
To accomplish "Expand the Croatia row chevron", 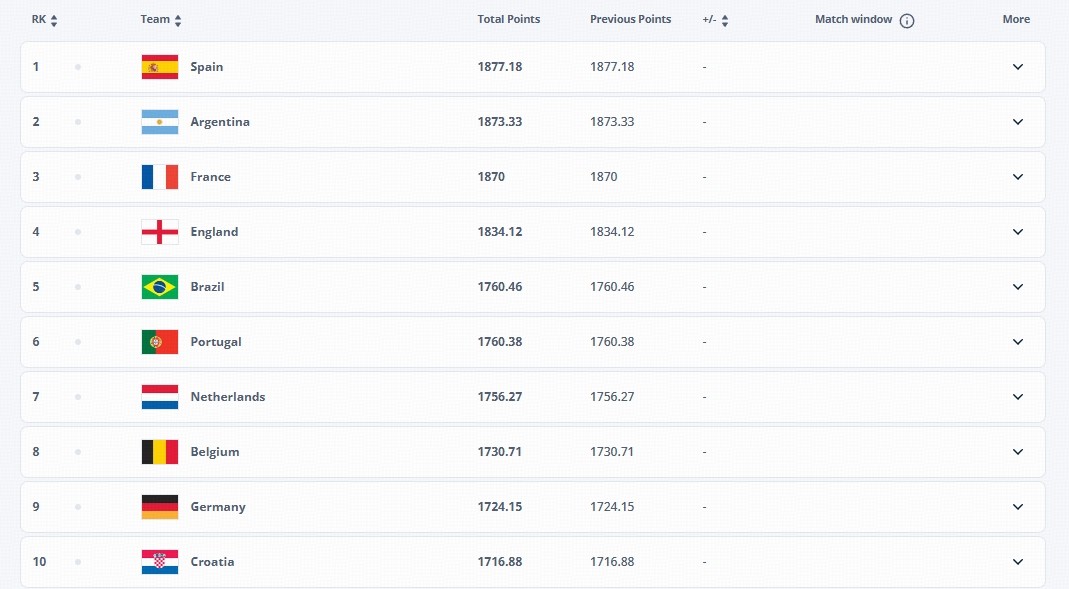I will tap(1017, 562).
